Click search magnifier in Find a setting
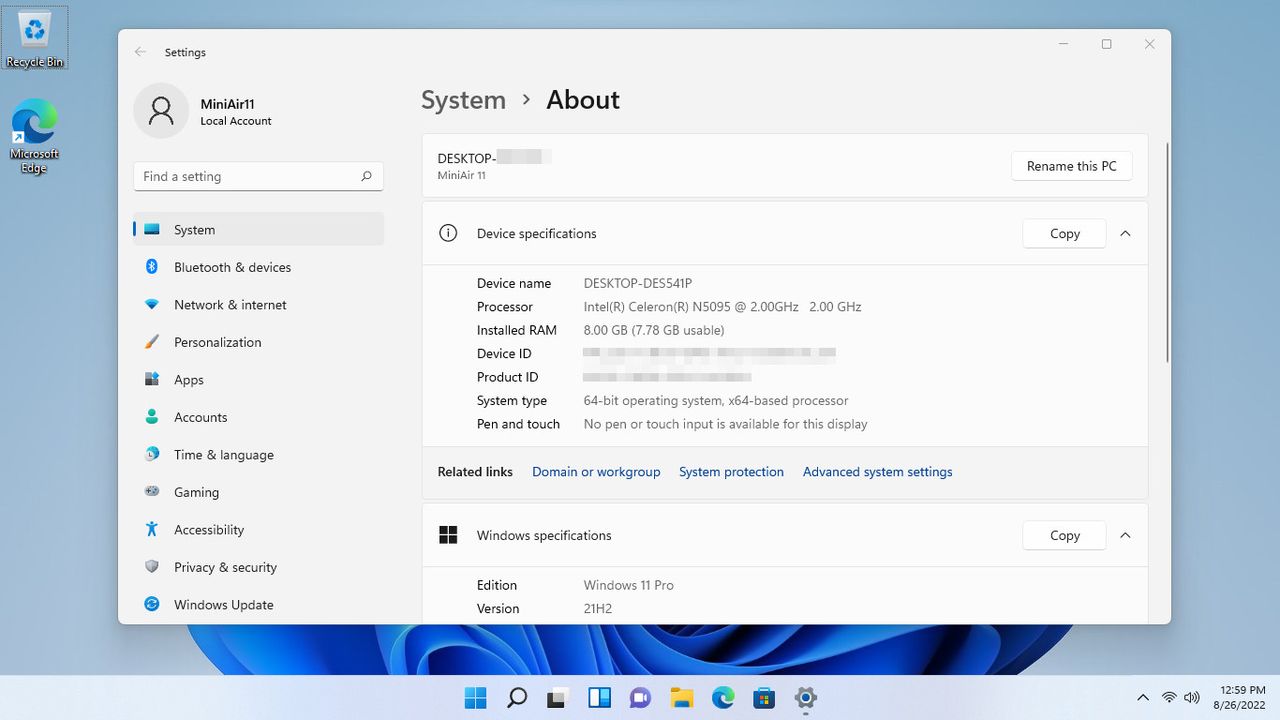The image size is (1280, 720). coord(366,176)
